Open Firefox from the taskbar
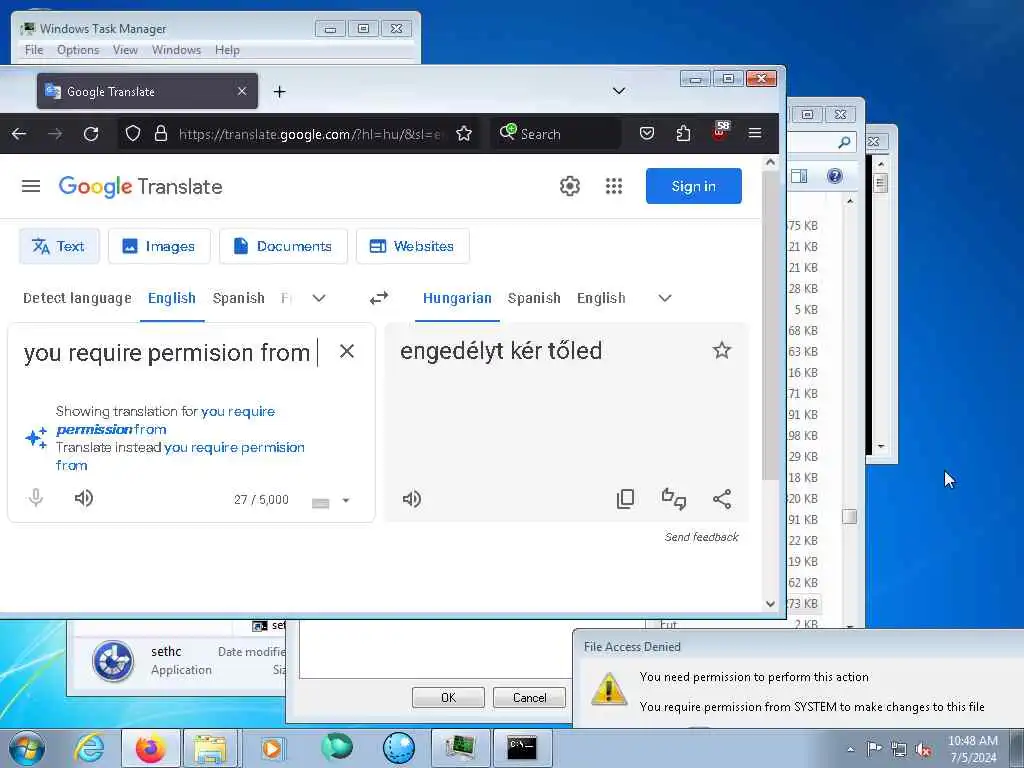The height and width of the screenshot is (768, 1024). (x=150, y=748)
